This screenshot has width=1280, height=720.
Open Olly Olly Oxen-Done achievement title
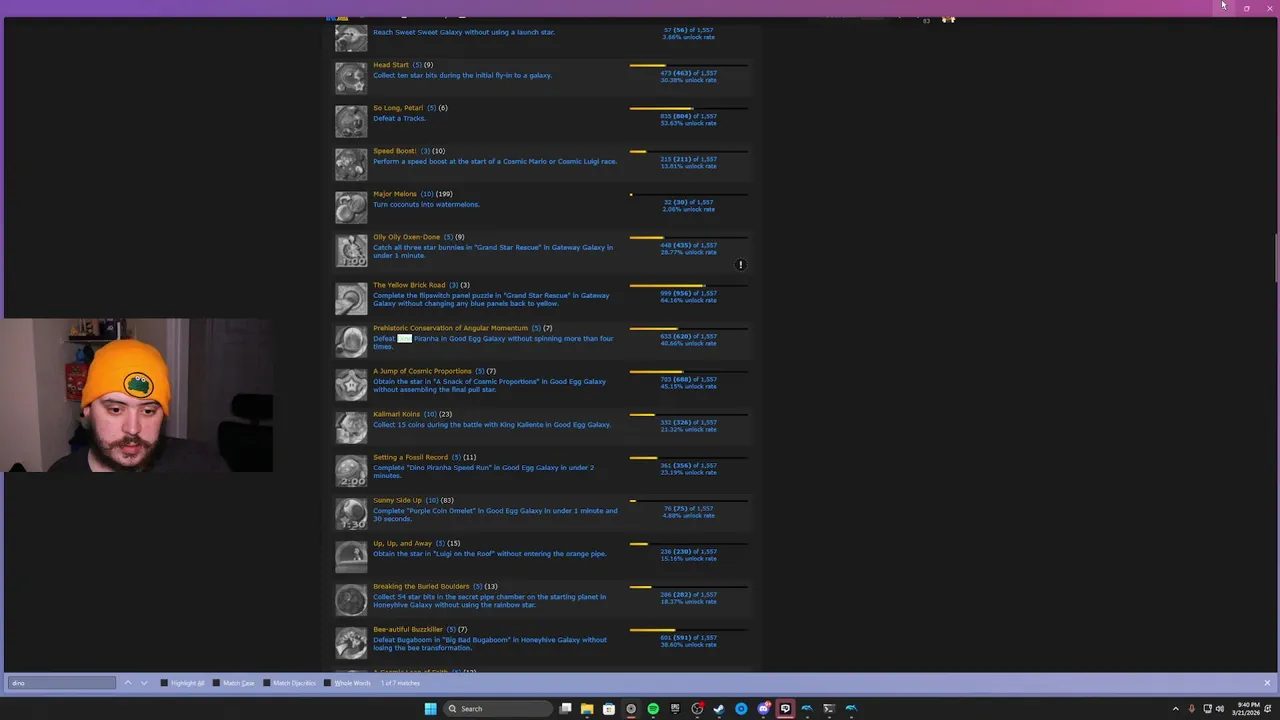[x=407, y=237]
